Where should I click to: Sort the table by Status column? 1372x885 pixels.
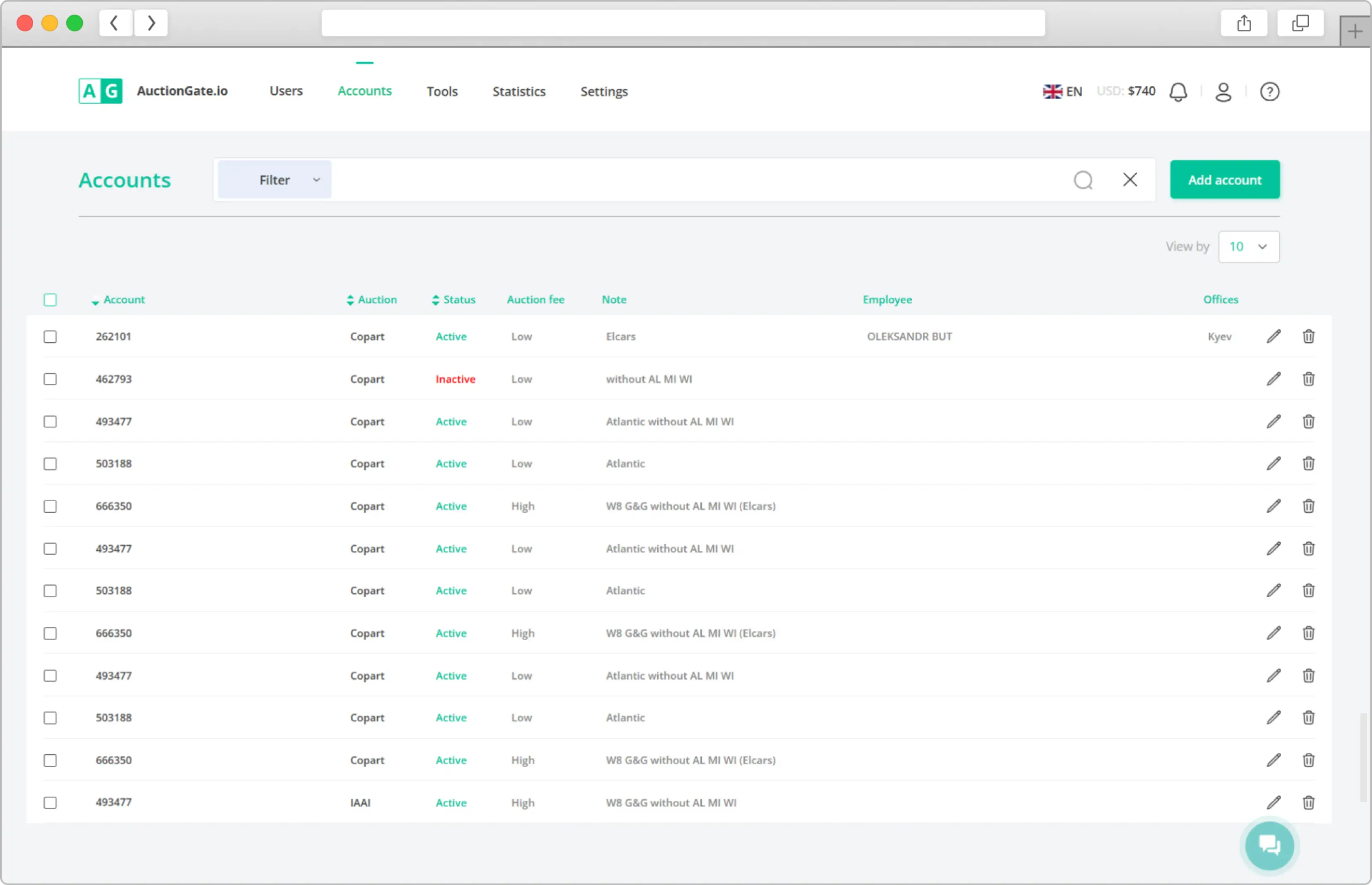(x=453, y=299)
